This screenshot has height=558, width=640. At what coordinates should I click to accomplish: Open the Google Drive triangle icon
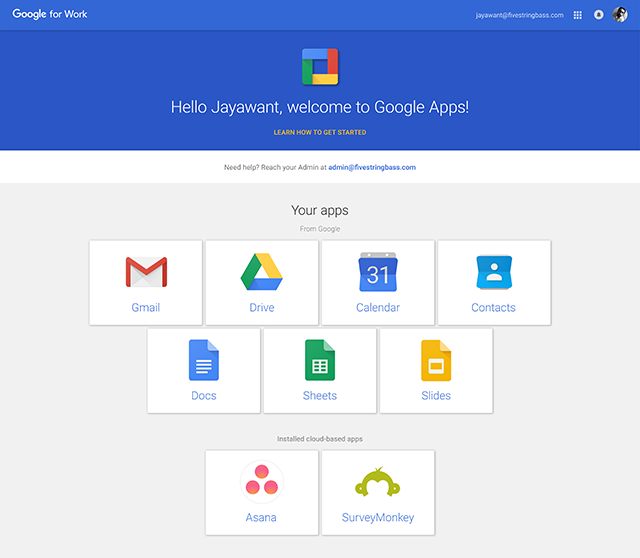click(x=262, y=272)
